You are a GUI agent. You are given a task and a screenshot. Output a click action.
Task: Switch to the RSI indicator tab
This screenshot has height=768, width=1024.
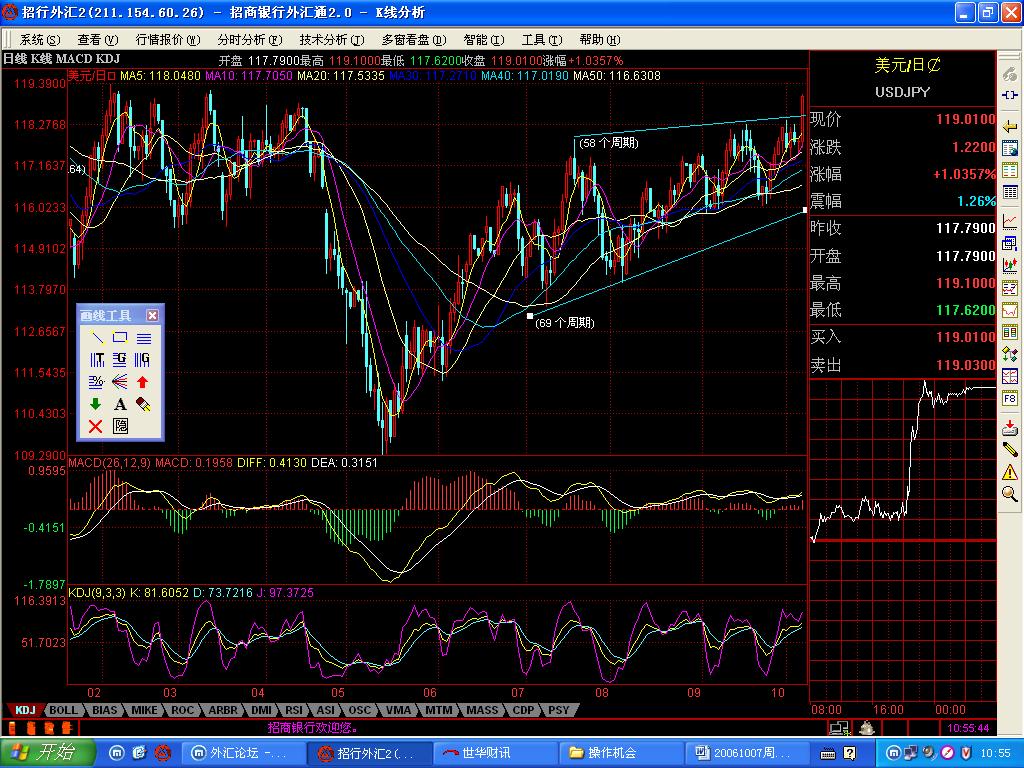coord(294,710)
